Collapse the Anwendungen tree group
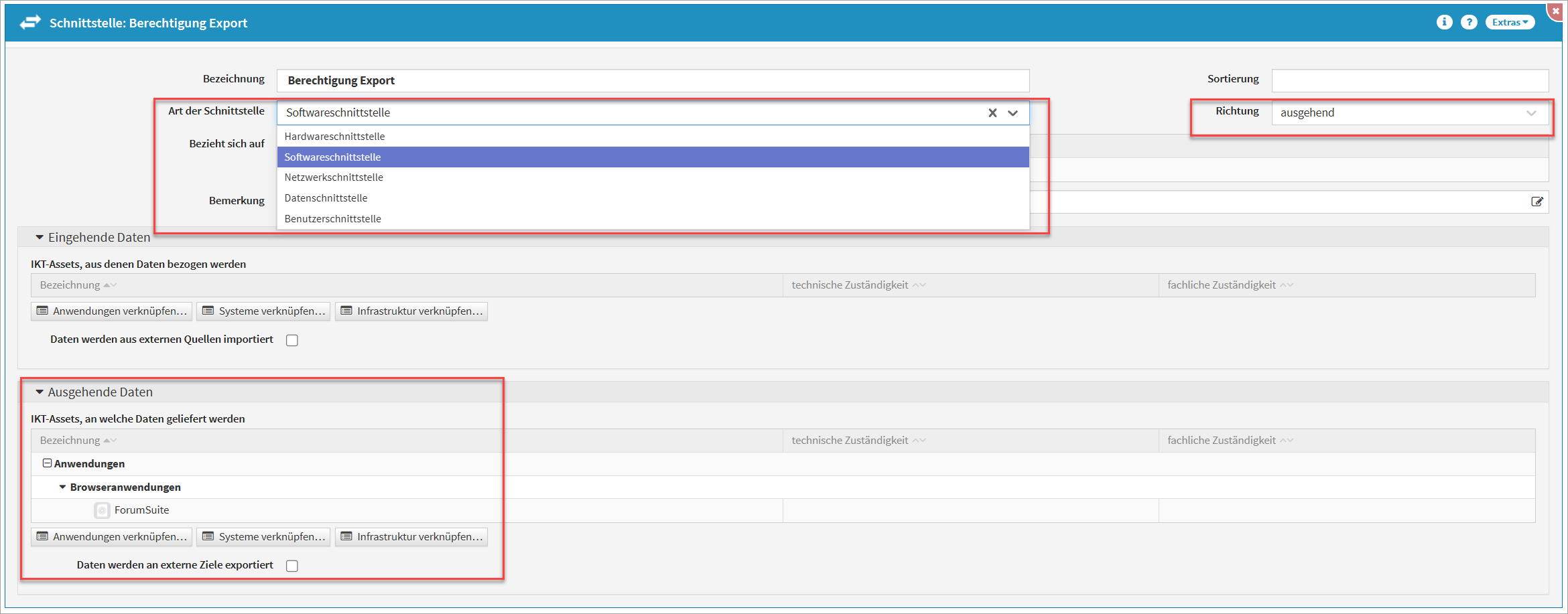Viewport: 1568px width, 614px height. coord(47,463)
